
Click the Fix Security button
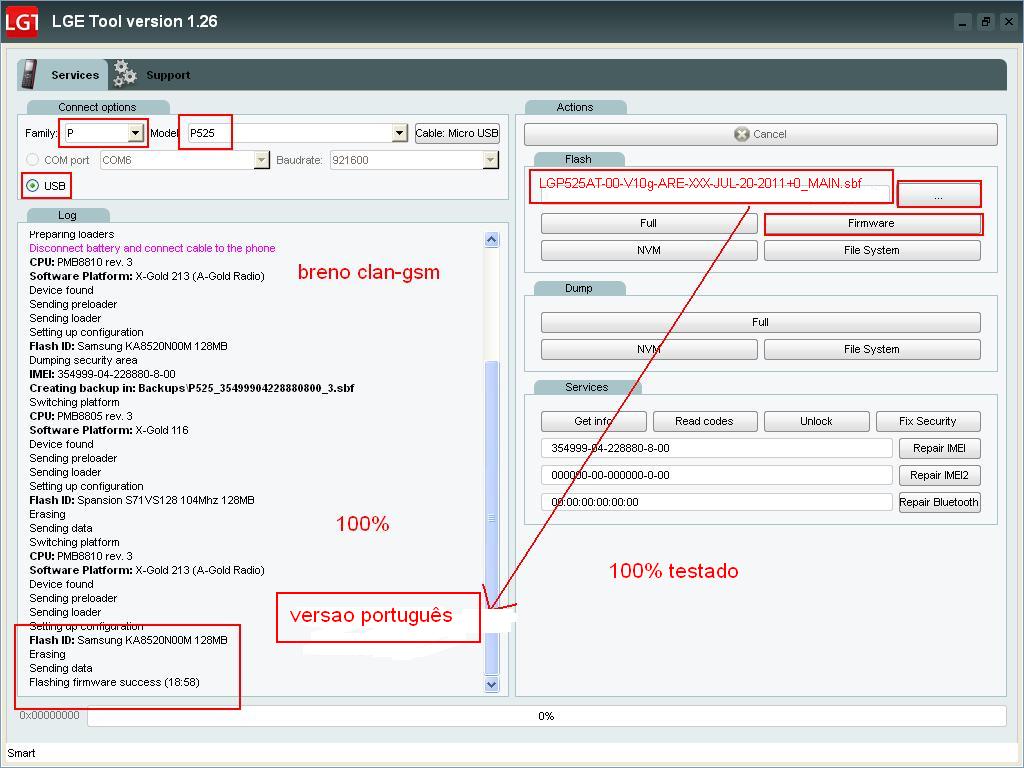click(x=928, y=421)
